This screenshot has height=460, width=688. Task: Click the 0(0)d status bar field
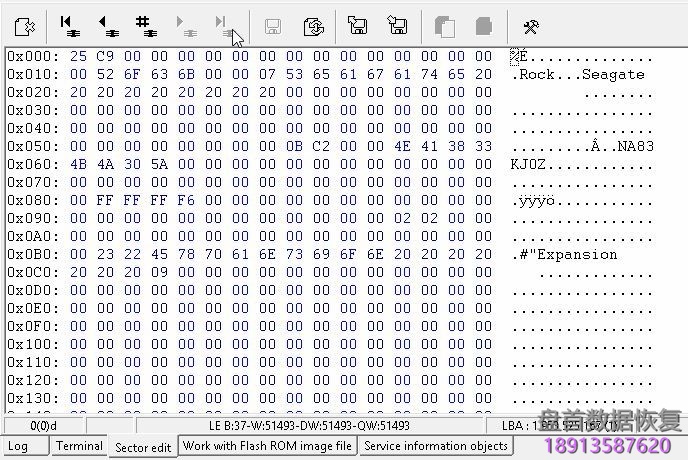(x=43, y=425)
